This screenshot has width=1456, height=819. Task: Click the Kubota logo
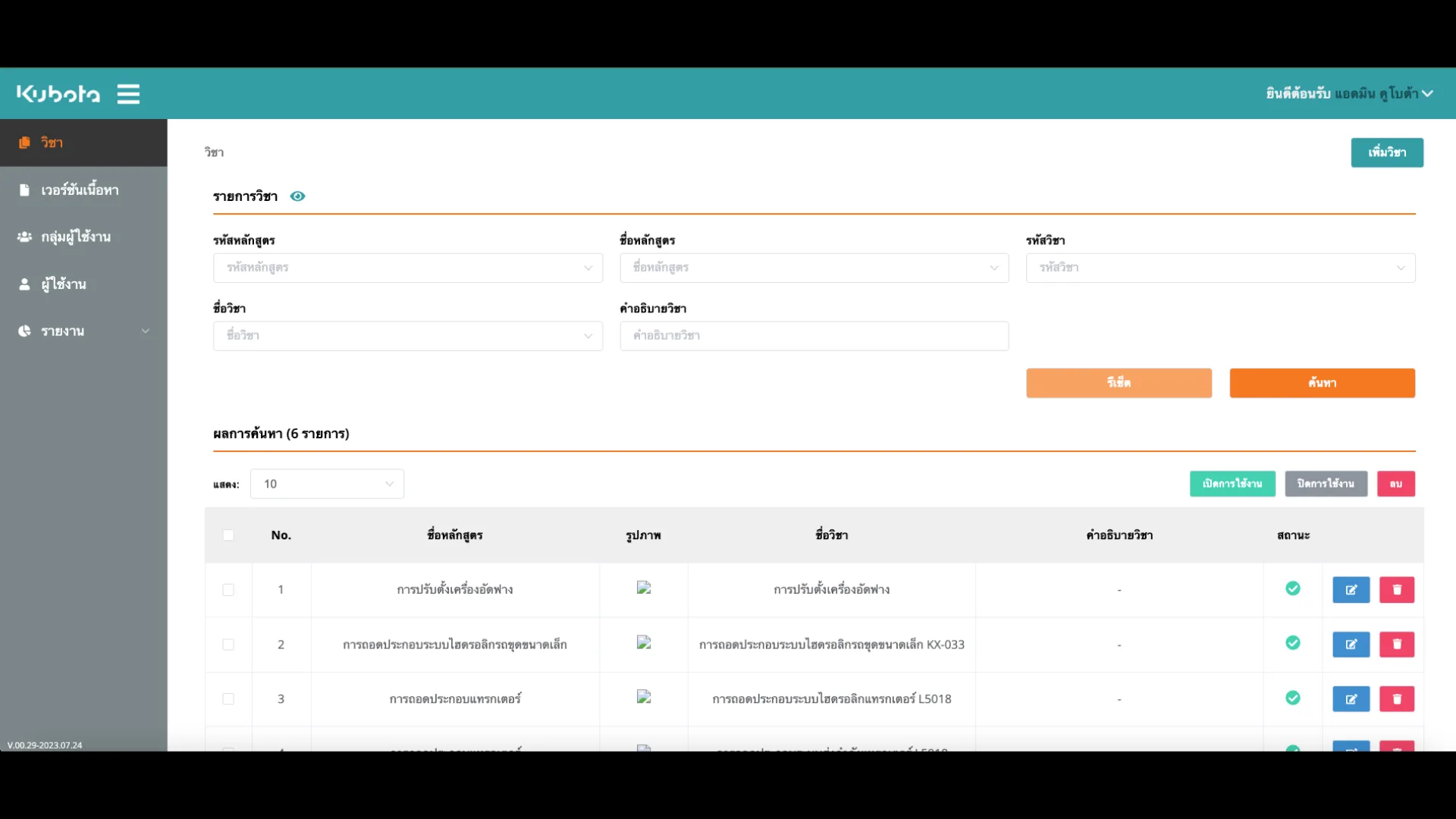tap(58, 94)
